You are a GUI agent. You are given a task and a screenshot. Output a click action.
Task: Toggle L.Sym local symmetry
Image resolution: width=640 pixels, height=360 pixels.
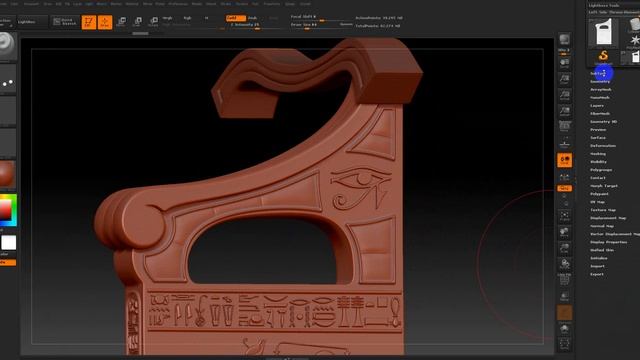(564, 177)
